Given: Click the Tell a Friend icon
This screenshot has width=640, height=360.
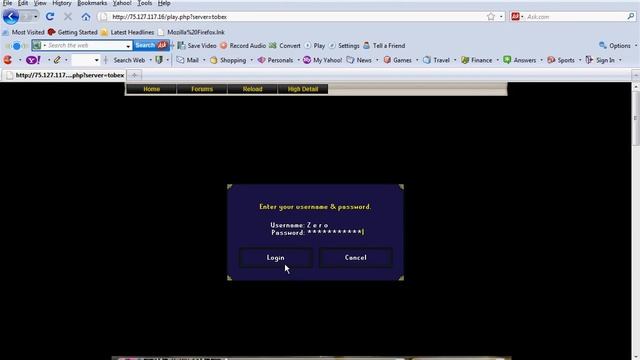Looking at the screenshot, I should pyautogui.click(x=367, y=45).
